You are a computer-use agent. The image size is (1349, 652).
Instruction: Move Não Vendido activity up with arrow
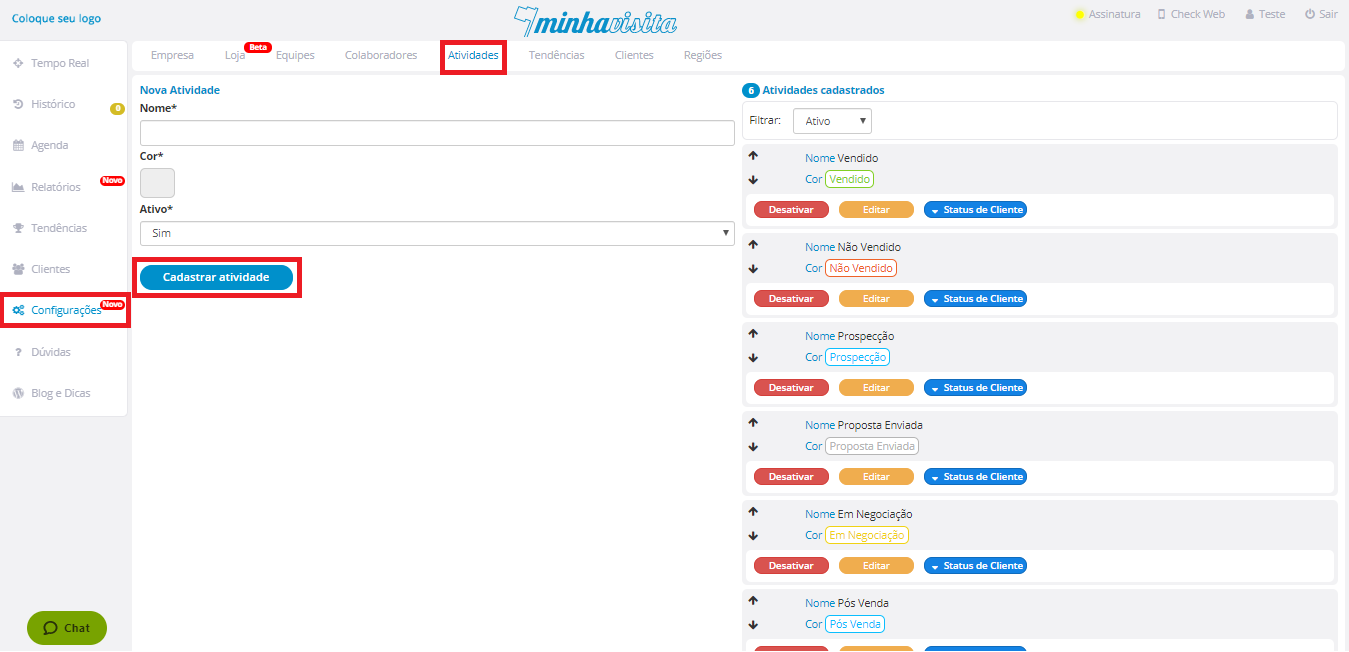(x=753, y=245)
